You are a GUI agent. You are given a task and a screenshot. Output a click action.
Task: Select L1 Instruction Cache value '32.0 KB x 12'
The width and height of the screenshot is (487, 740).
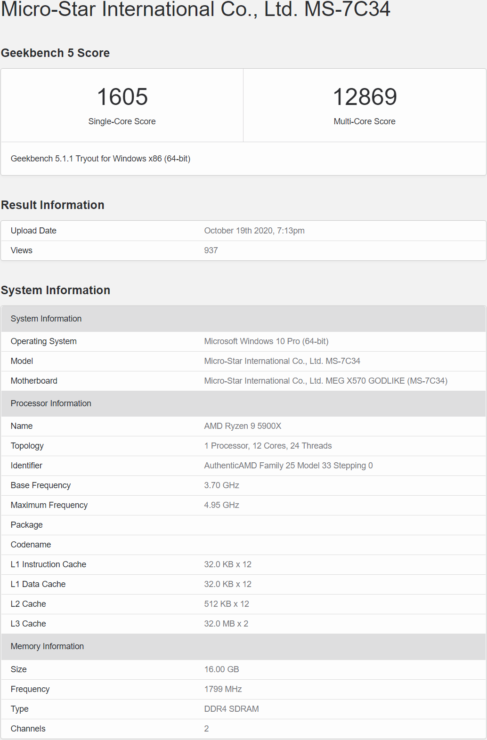click(x=227, y=565)
